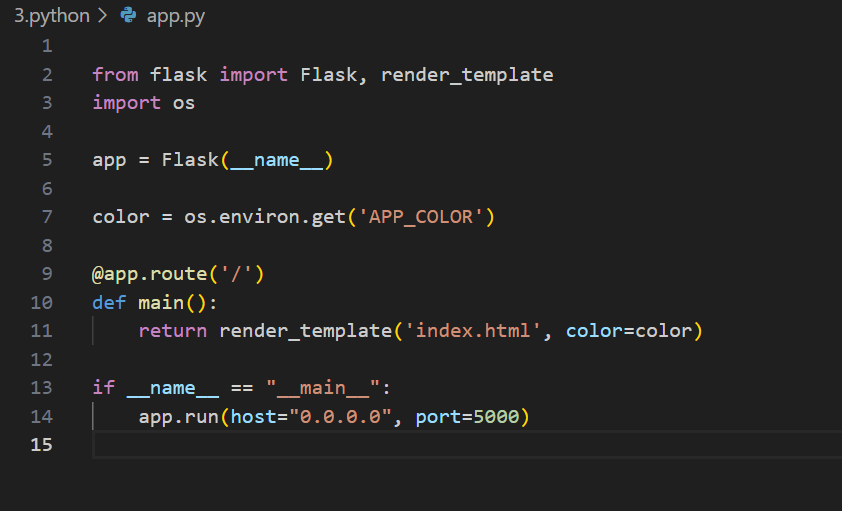This screenshot has height=511, width=842.
Task: Click 'os.environ.get' call
Action: (x=265, y=216)
